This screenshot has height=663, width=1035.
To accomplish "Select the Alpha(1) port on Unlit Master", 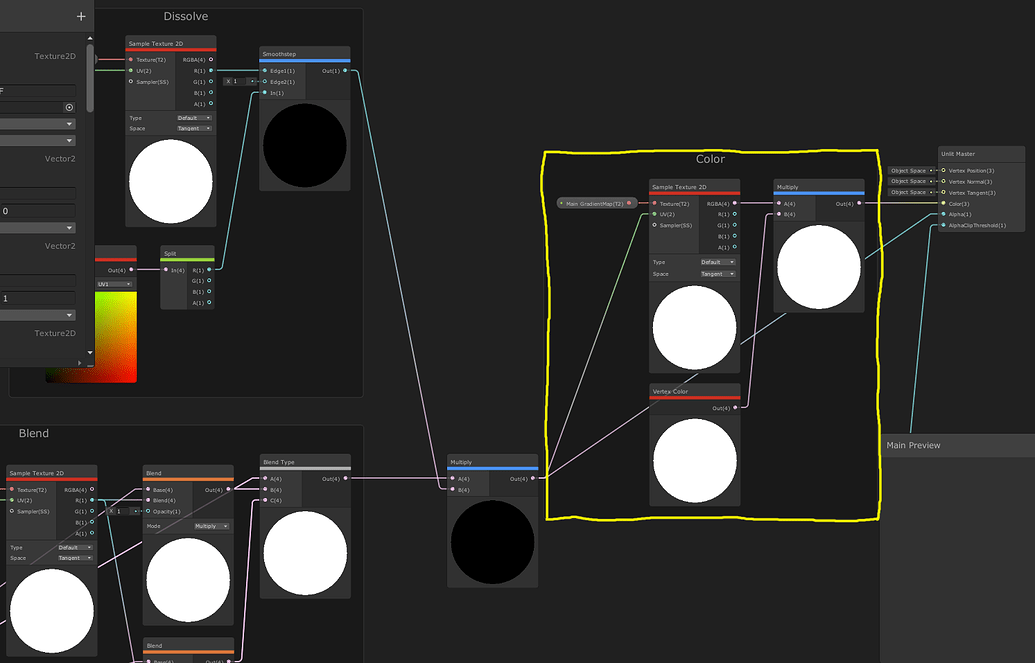I will point(943,214).
